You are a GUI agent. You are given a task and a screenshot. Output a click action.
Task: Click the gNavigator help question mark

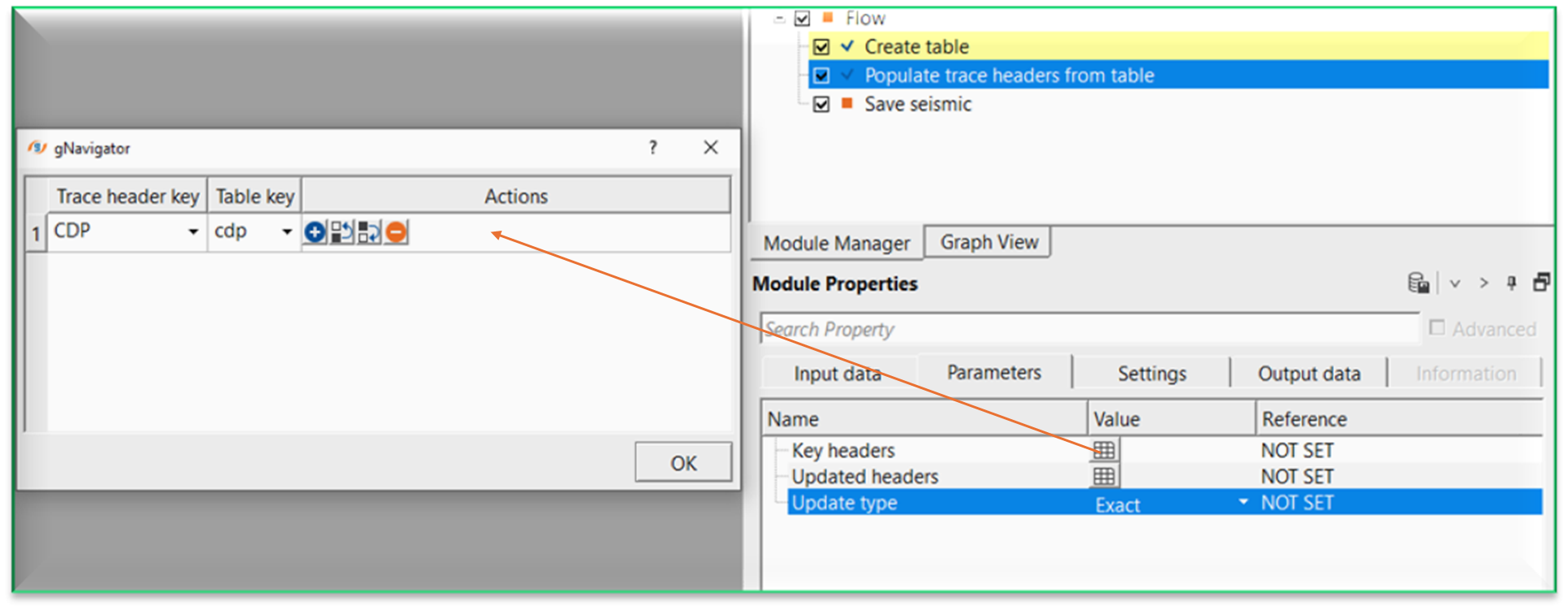653,147
